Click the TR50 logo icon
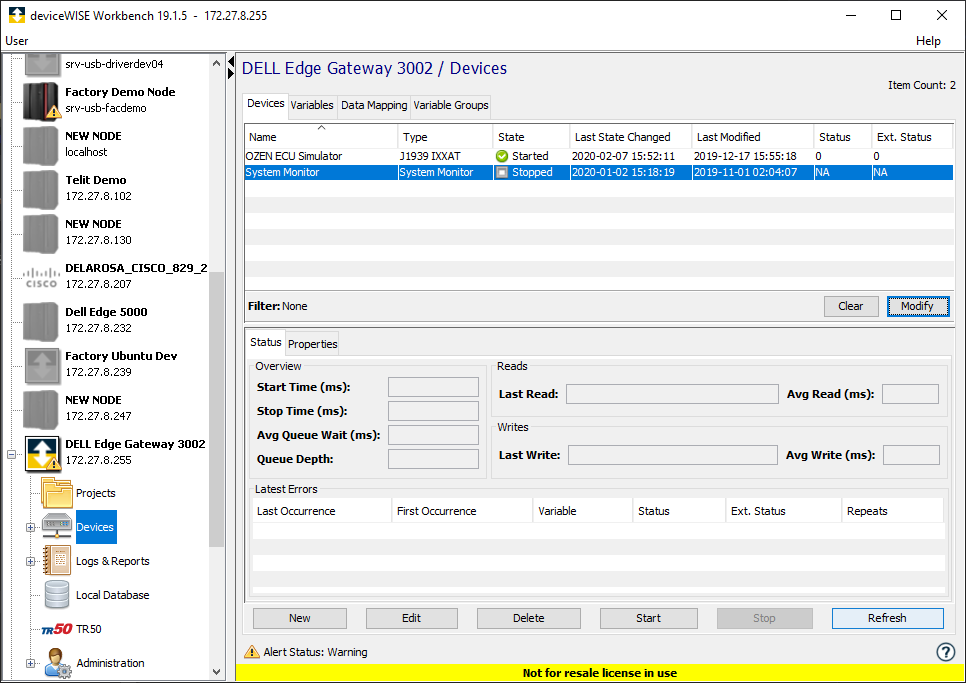Viewport: 966px width, 683px height. 57,629
